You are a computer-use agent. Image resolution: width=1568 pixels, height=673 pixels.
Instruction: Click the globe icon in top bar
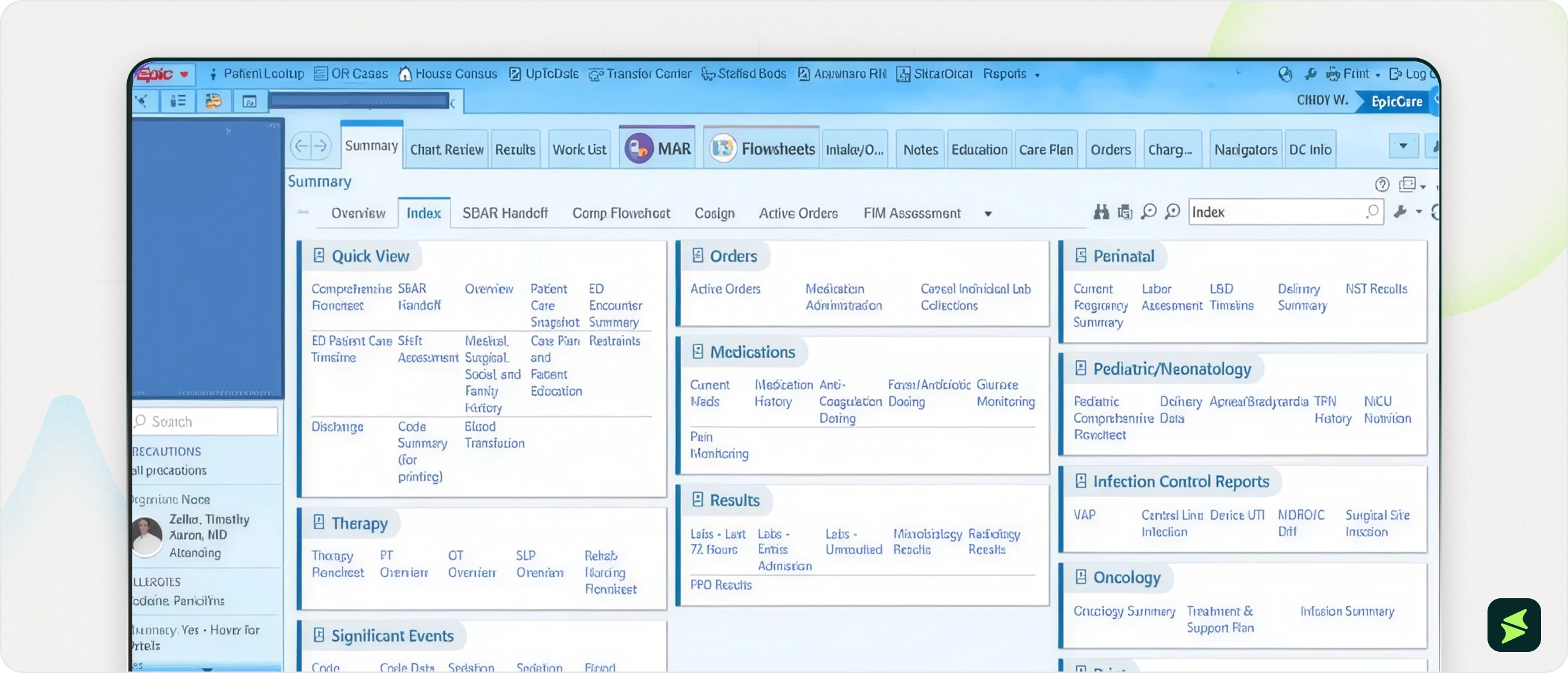pyautogui.click(x=1285, y=74)
